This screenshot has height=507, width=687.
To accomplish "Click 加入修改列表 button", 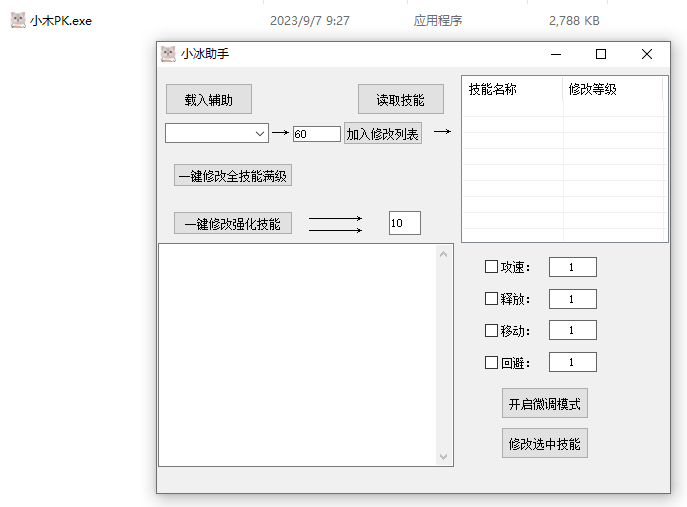I will tap(383, 133).
